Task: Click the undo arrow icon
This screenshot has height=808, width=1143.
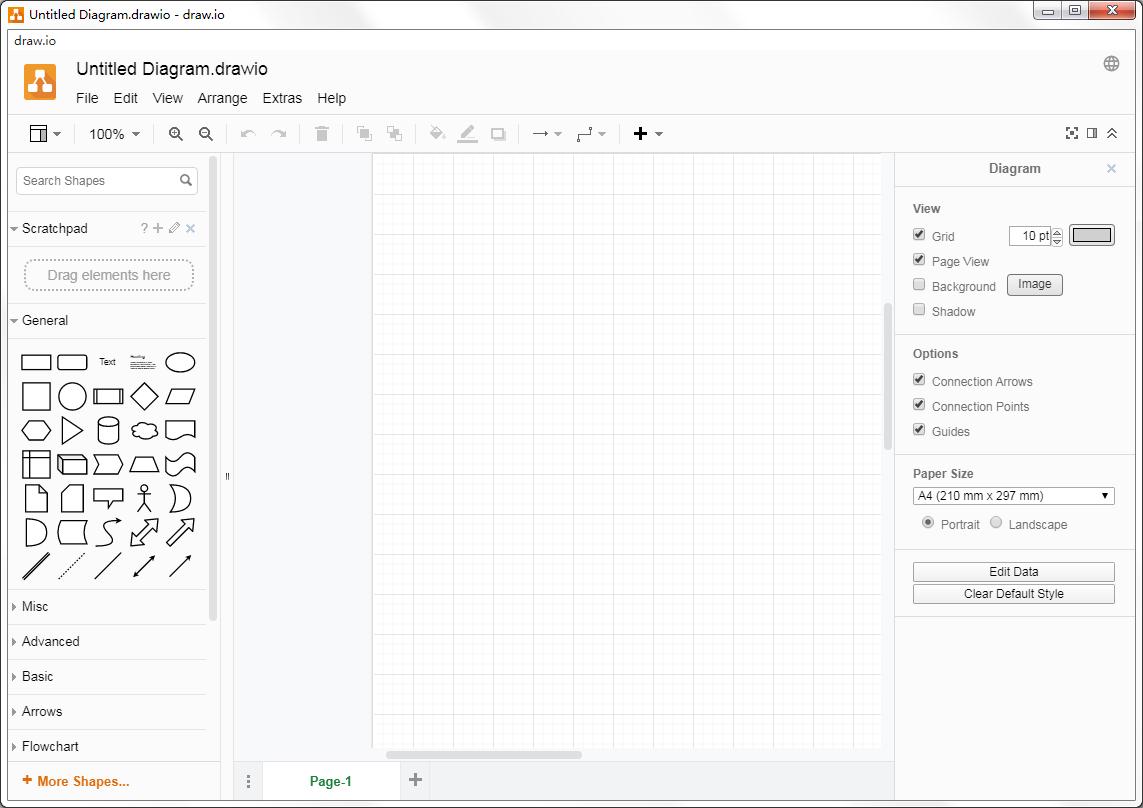Action: click(x=248, y=134)
